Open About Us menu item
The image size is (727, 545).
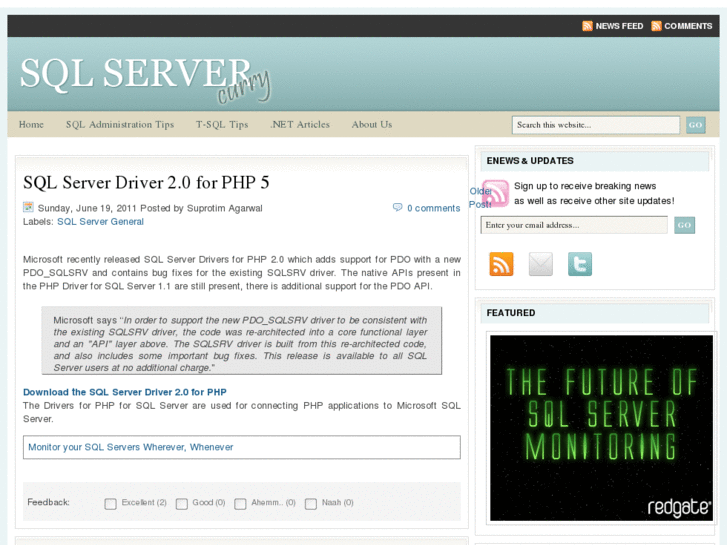371,124
